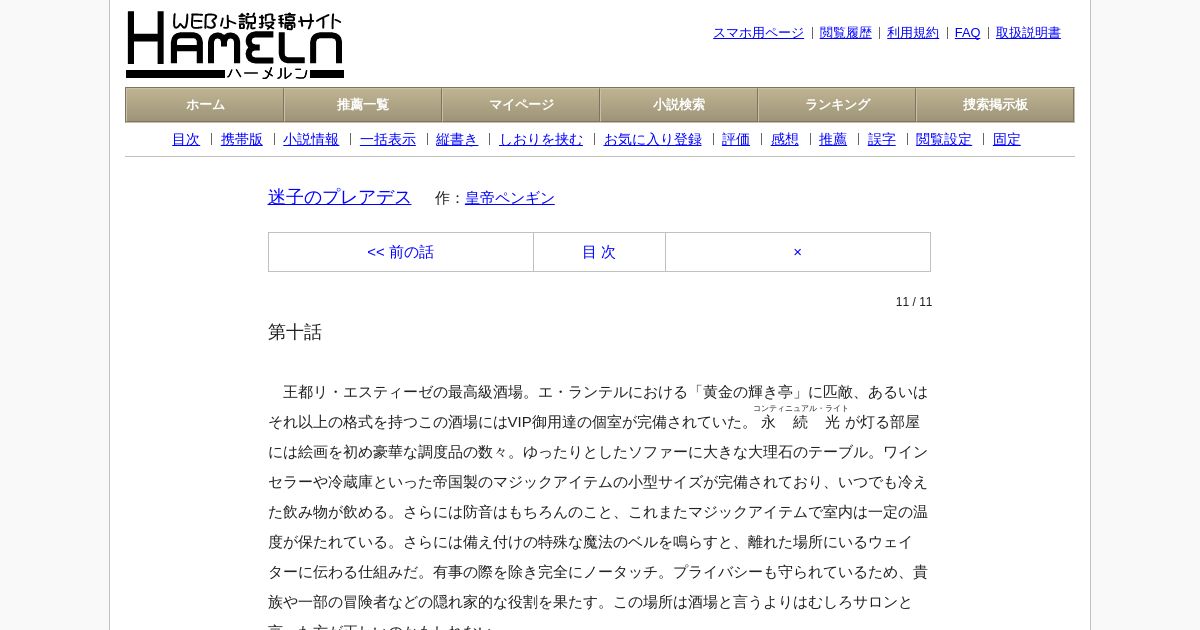Click しおりを挟む bookmark link

541,140
